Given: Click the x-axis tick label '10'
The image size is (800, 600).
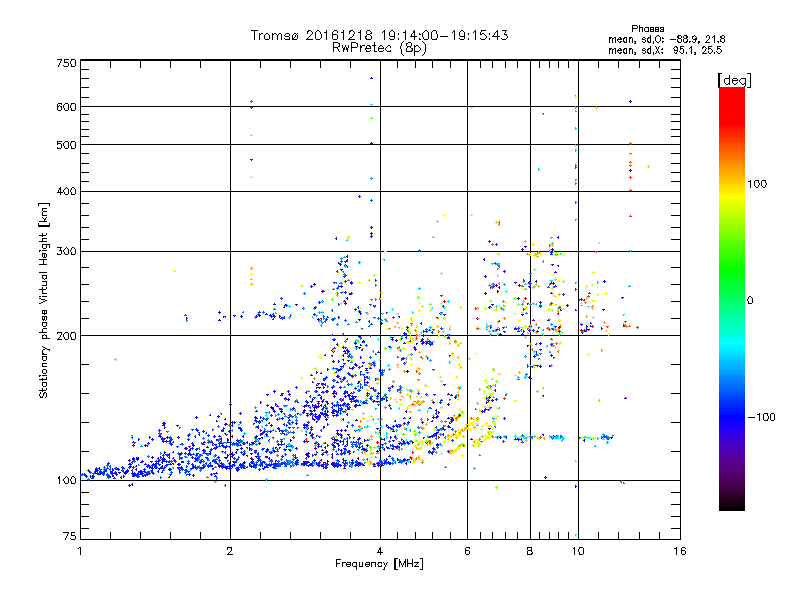Looking at the screenshot, I should [578, 551].
